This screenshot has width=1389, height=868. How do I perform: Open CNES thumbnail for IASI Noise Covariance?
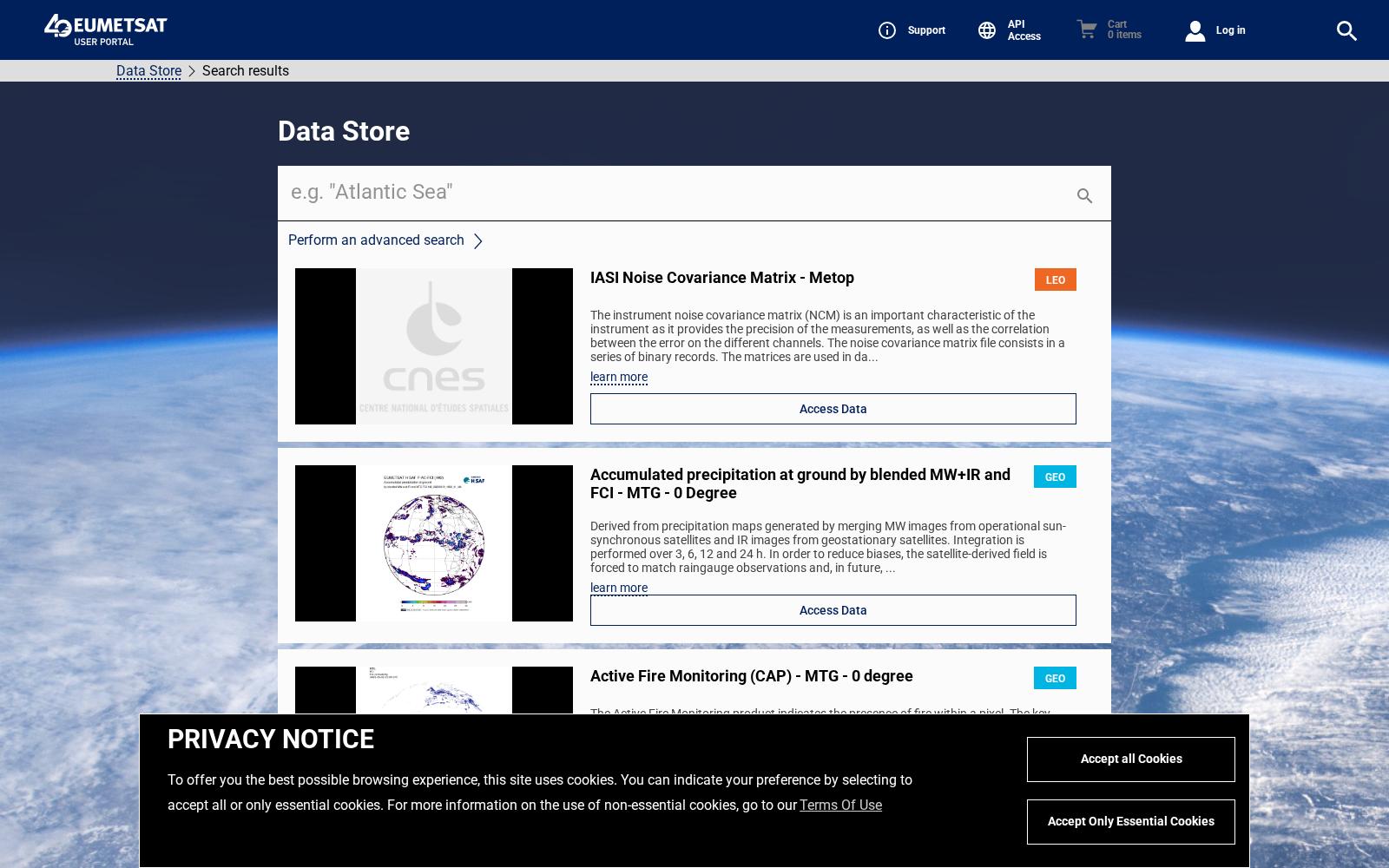pyautogui.click(x=434, y=346)
